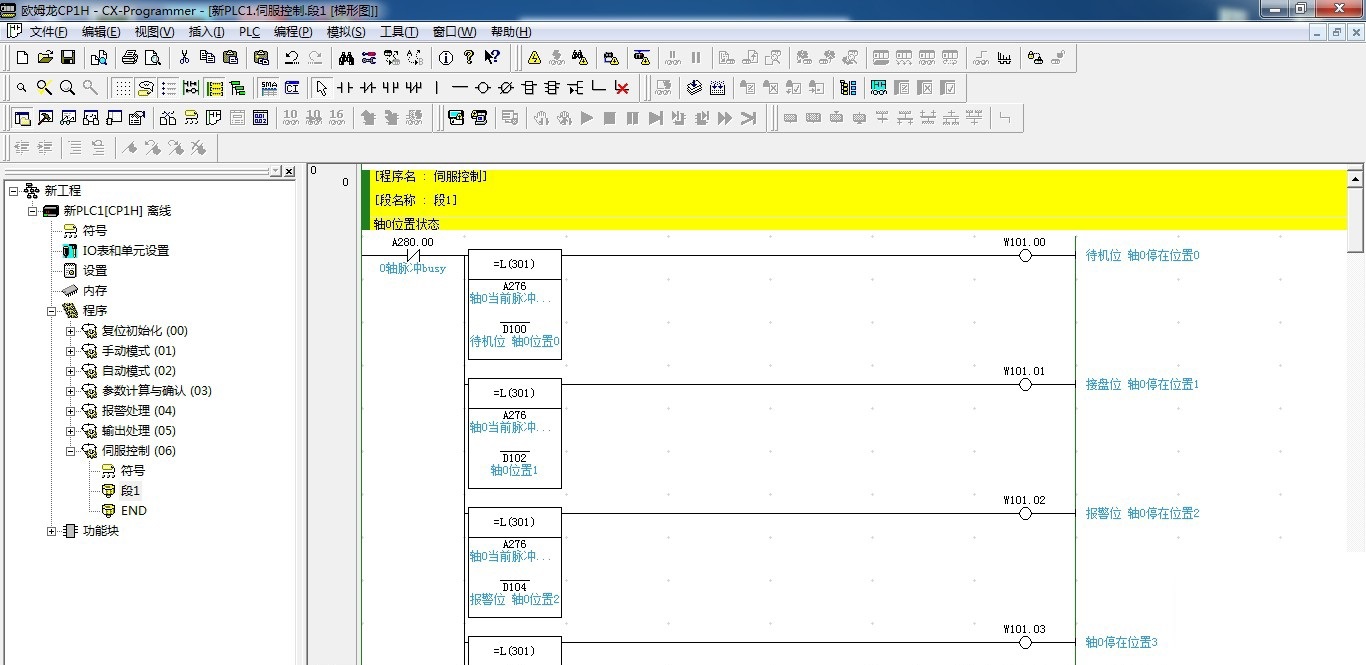The image size is (1366, 665).
Task: Insert a new horizontal line
Action: tap(459, 88)
